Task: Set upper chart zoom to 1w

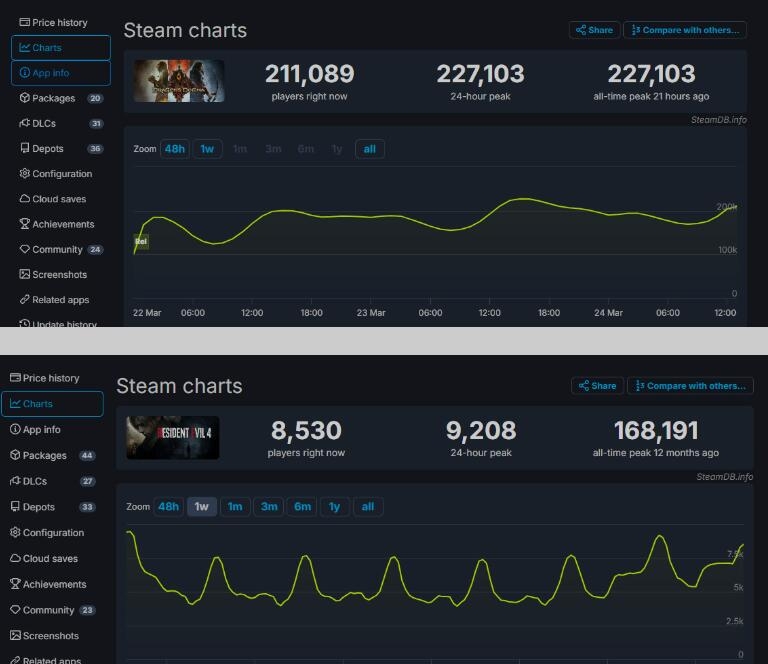Action: pos(207,149)
